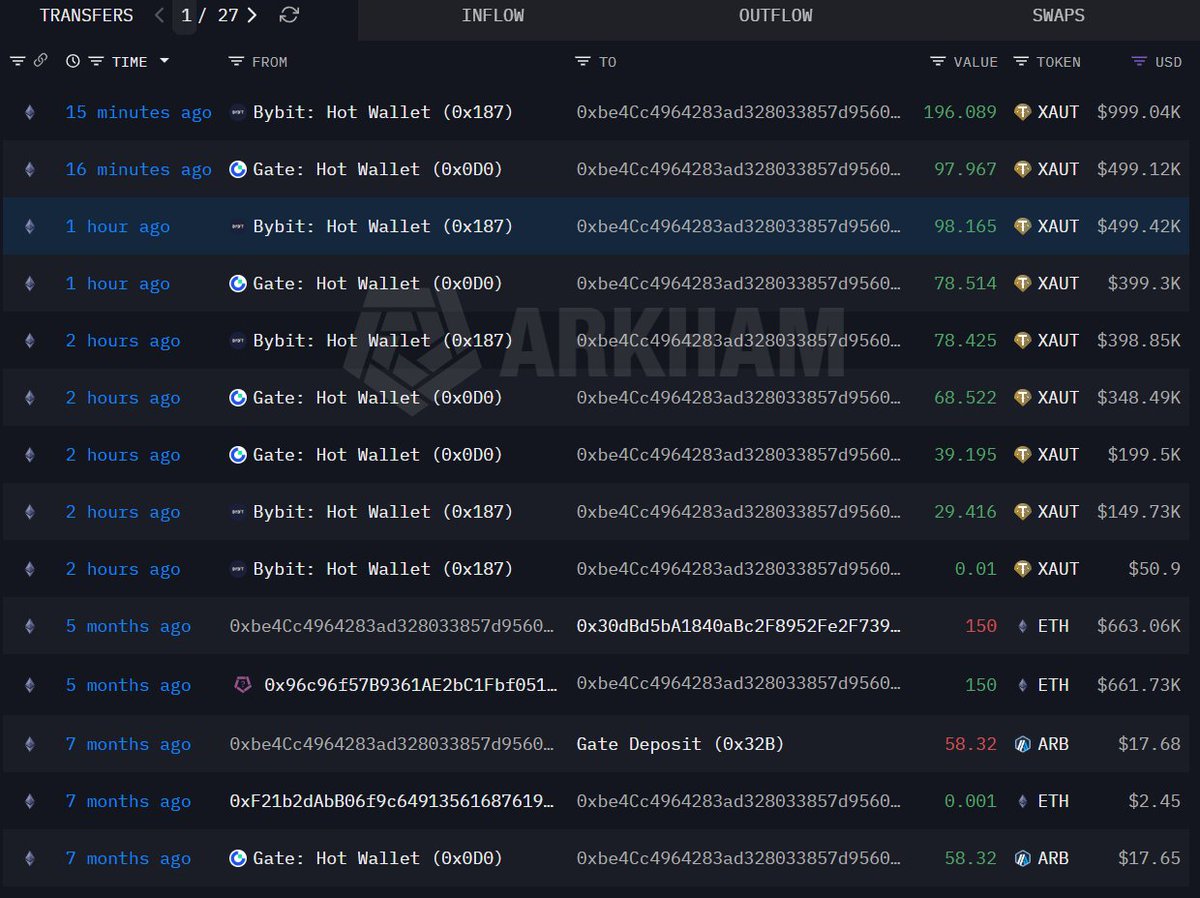Viewport: 1200px width, 898px height.
Task: Switch to the INFLOW tab
Action: point(493,16)
